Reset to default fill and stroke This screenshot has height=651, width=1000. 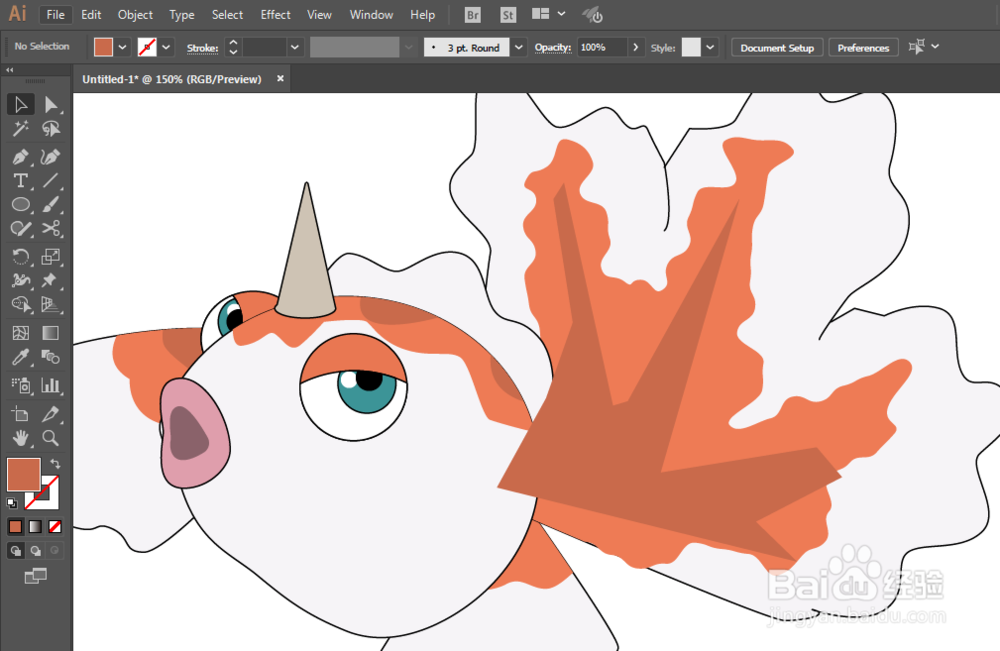pyautogui.click(x=12, y=503)
